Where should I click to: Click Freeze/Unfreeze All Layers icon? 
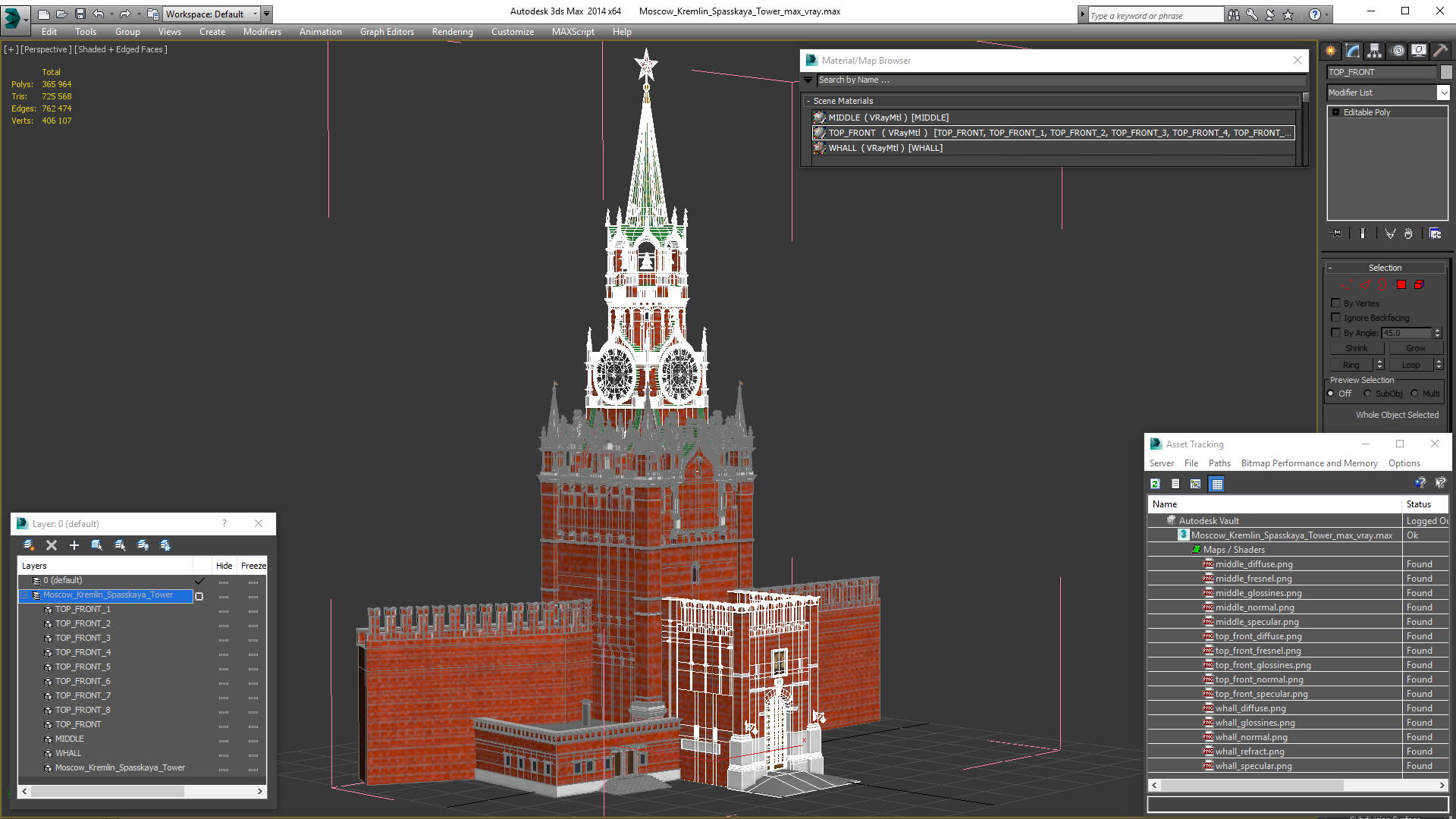pyautogui.click(x=165, y=545)
